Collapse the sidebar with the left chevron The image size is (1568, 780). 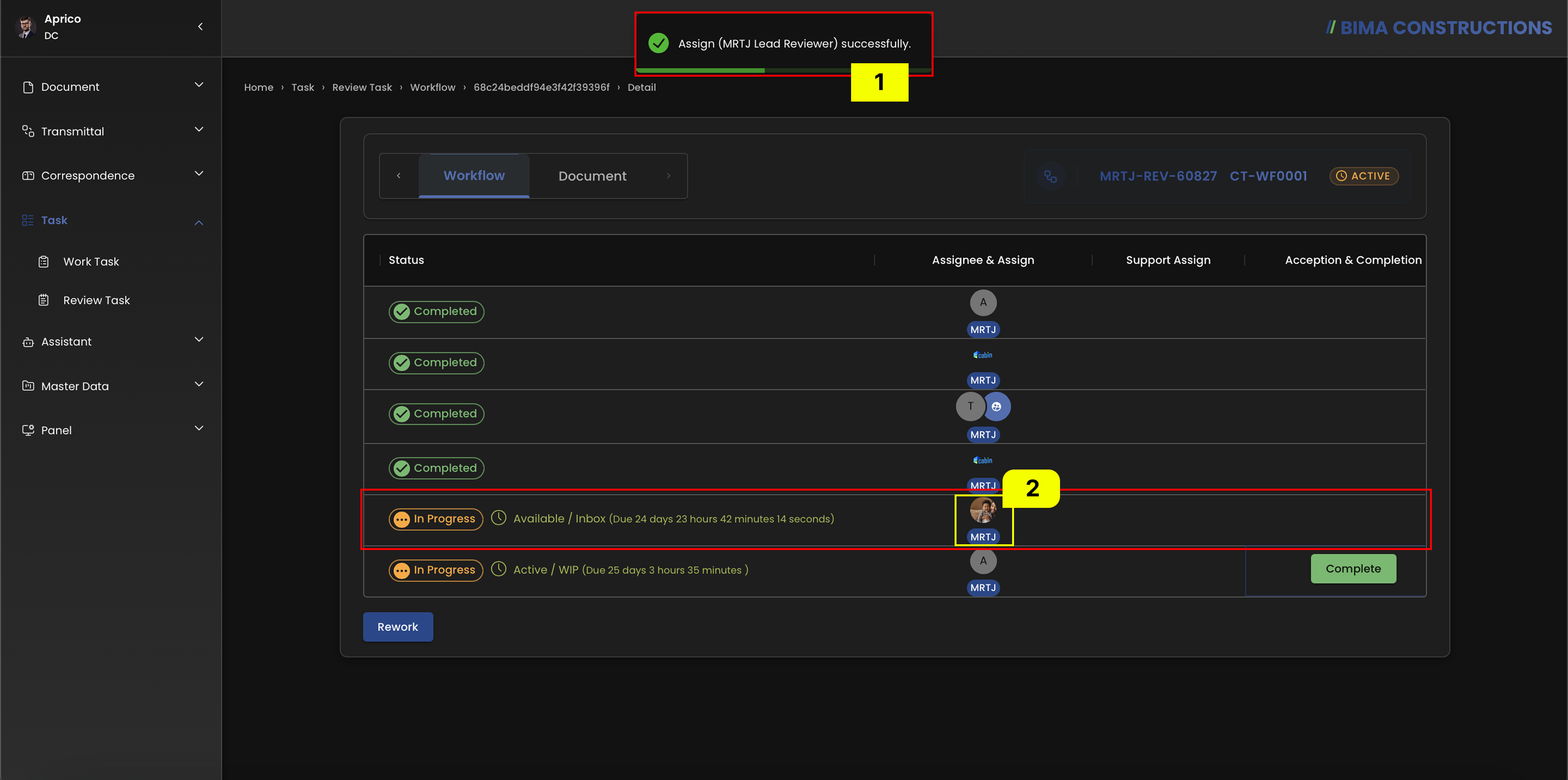tap(200, 27)
